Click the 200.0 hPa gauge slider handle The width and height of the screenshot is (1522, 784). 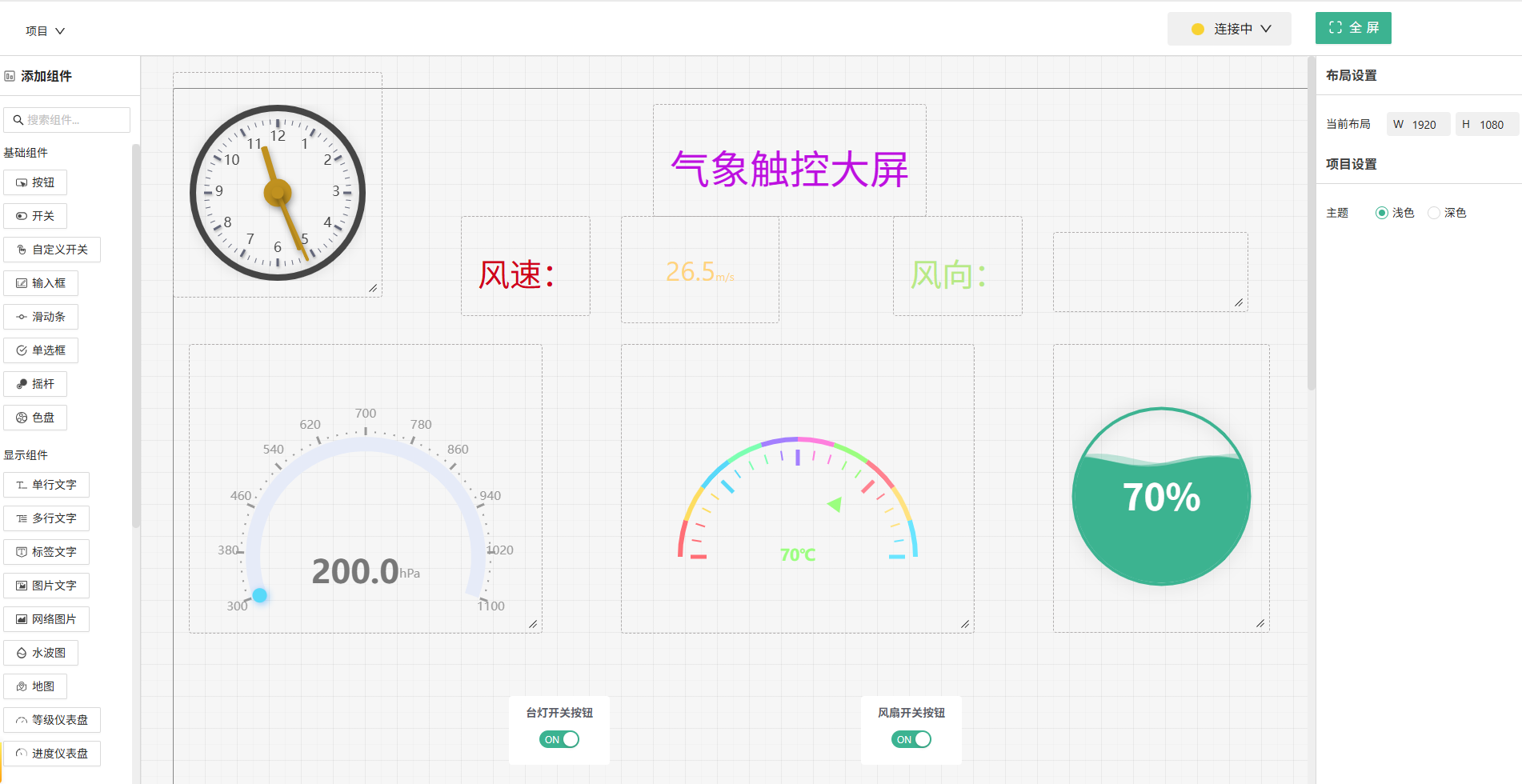pos(260,595)
